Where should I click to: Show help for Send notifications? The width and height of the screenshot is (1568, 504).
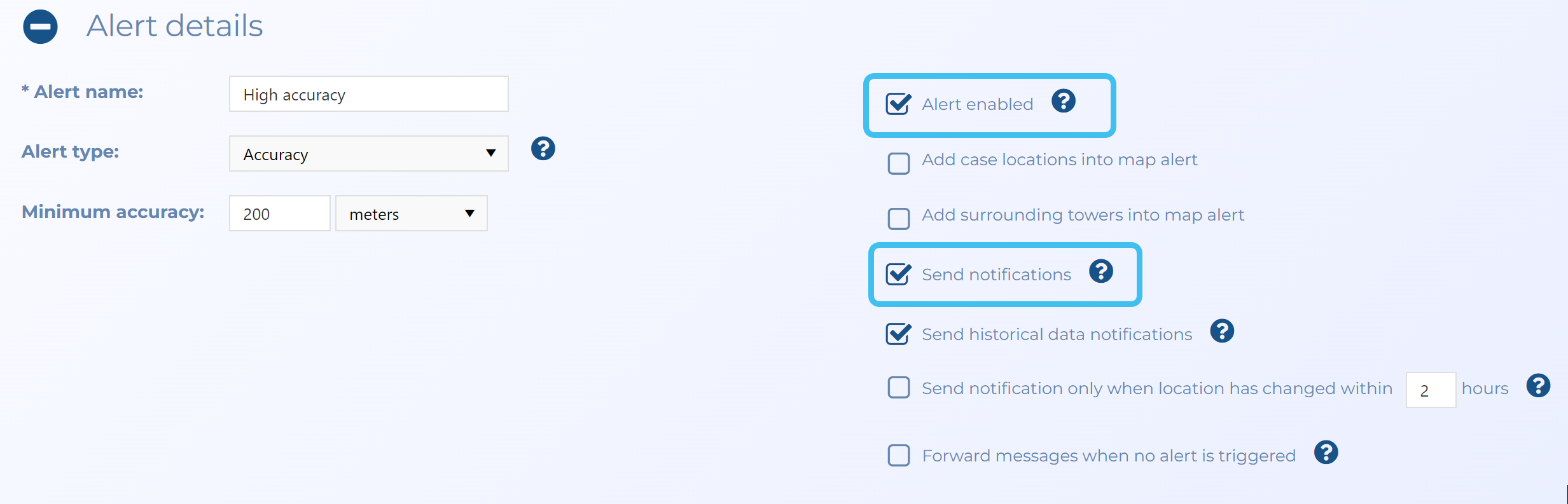1100,271
